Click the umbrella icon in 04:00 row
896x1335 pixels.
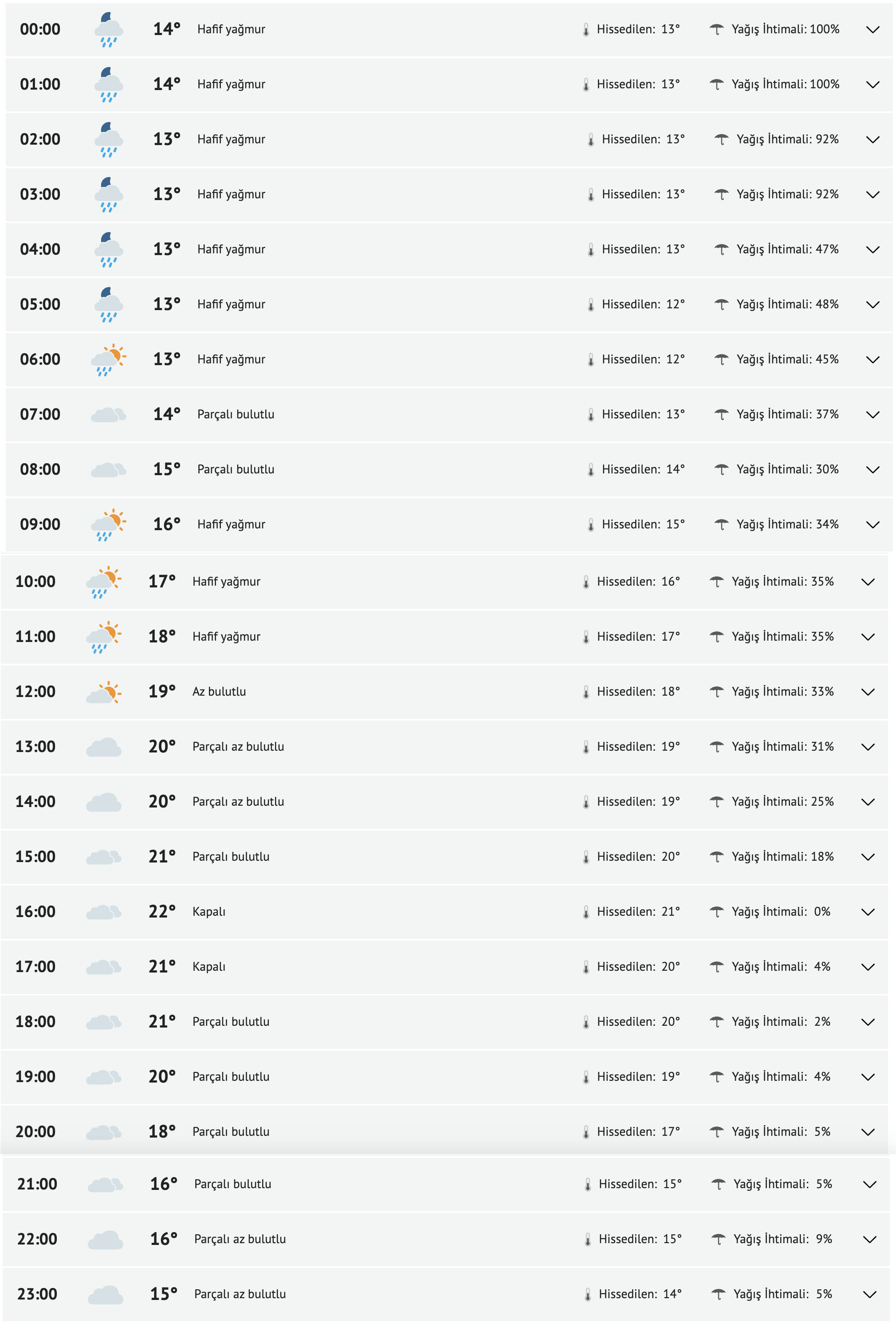(721, 250)
